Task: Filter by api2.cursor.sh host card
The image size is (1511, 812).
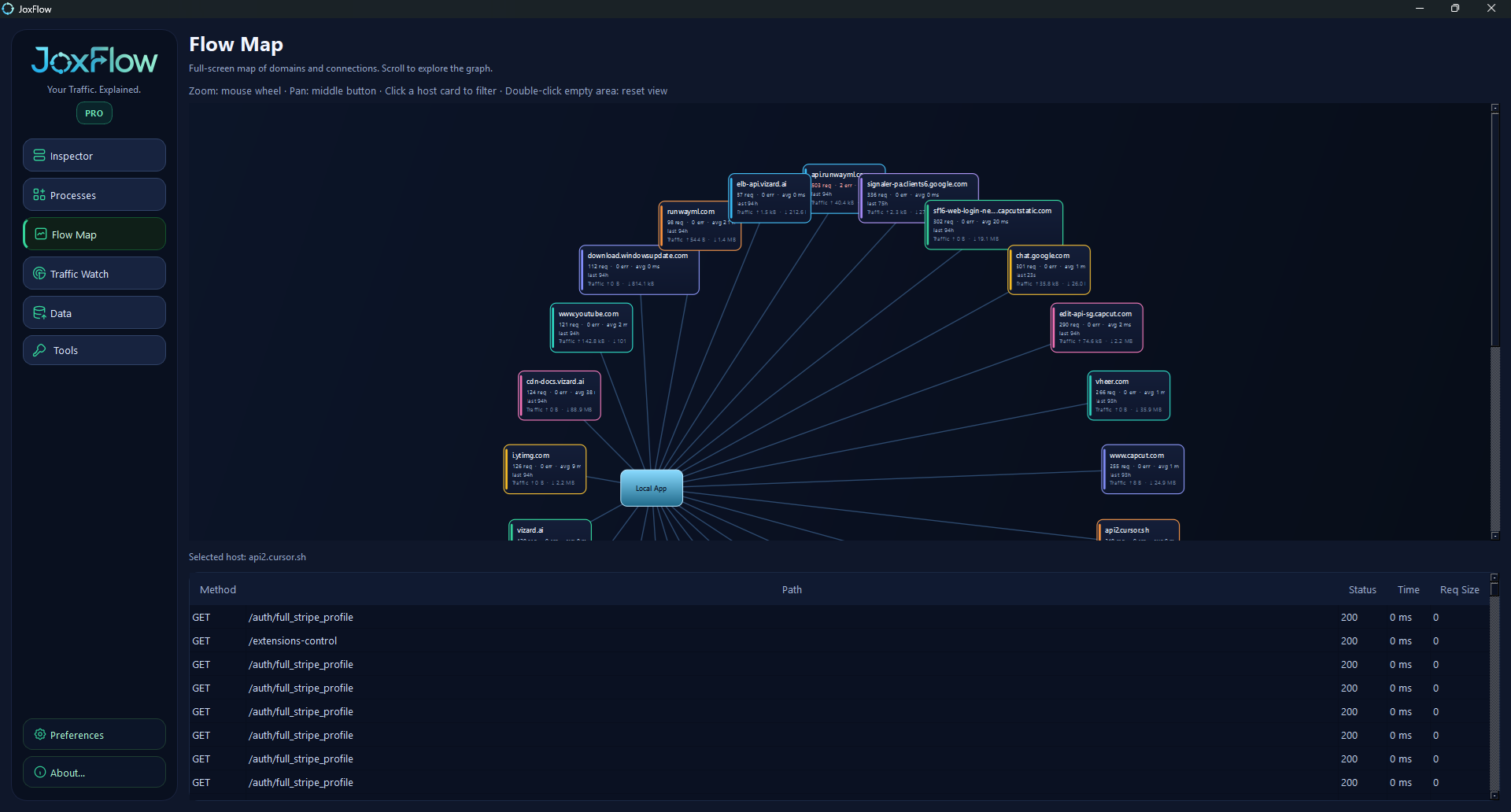Action: 1138,530
